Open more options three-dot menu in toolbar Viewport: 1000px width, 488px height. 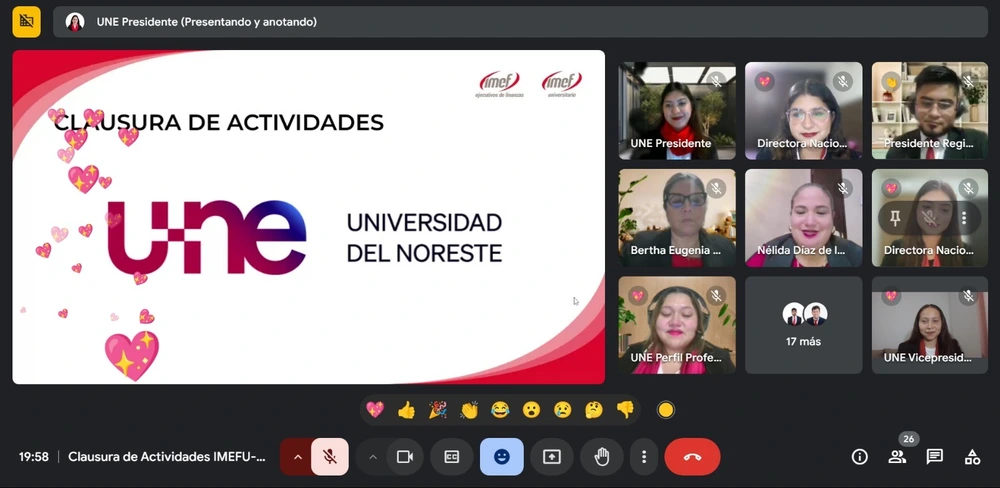pyautogui.click(x=644, y=457)
